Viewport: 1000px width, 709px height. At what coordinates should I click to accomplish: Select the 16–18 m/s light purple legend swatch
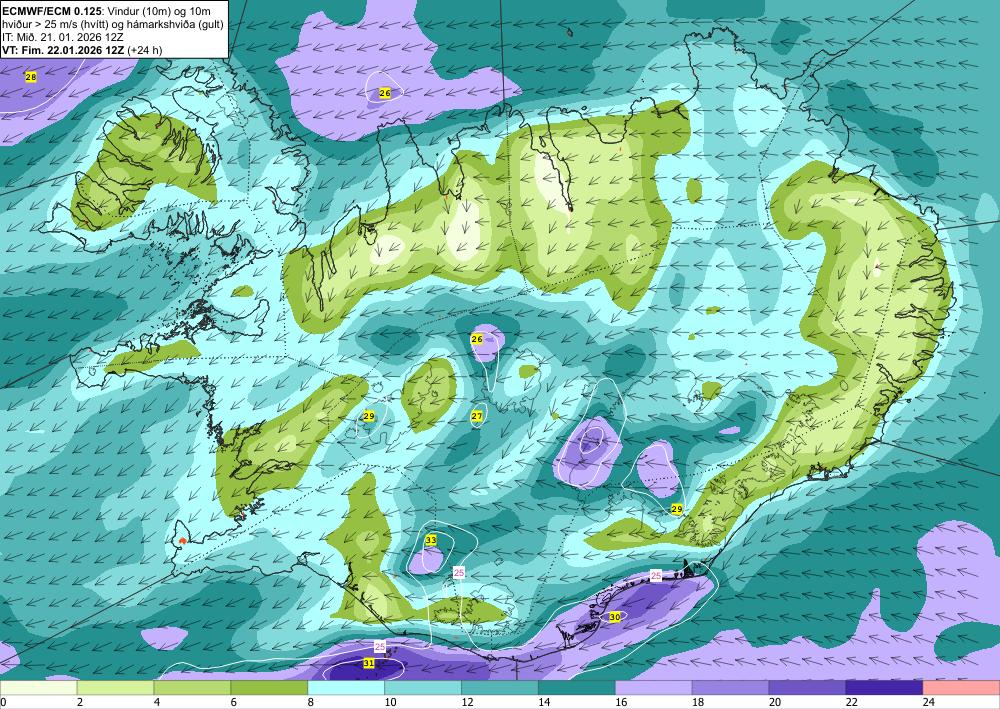[654, 688]
